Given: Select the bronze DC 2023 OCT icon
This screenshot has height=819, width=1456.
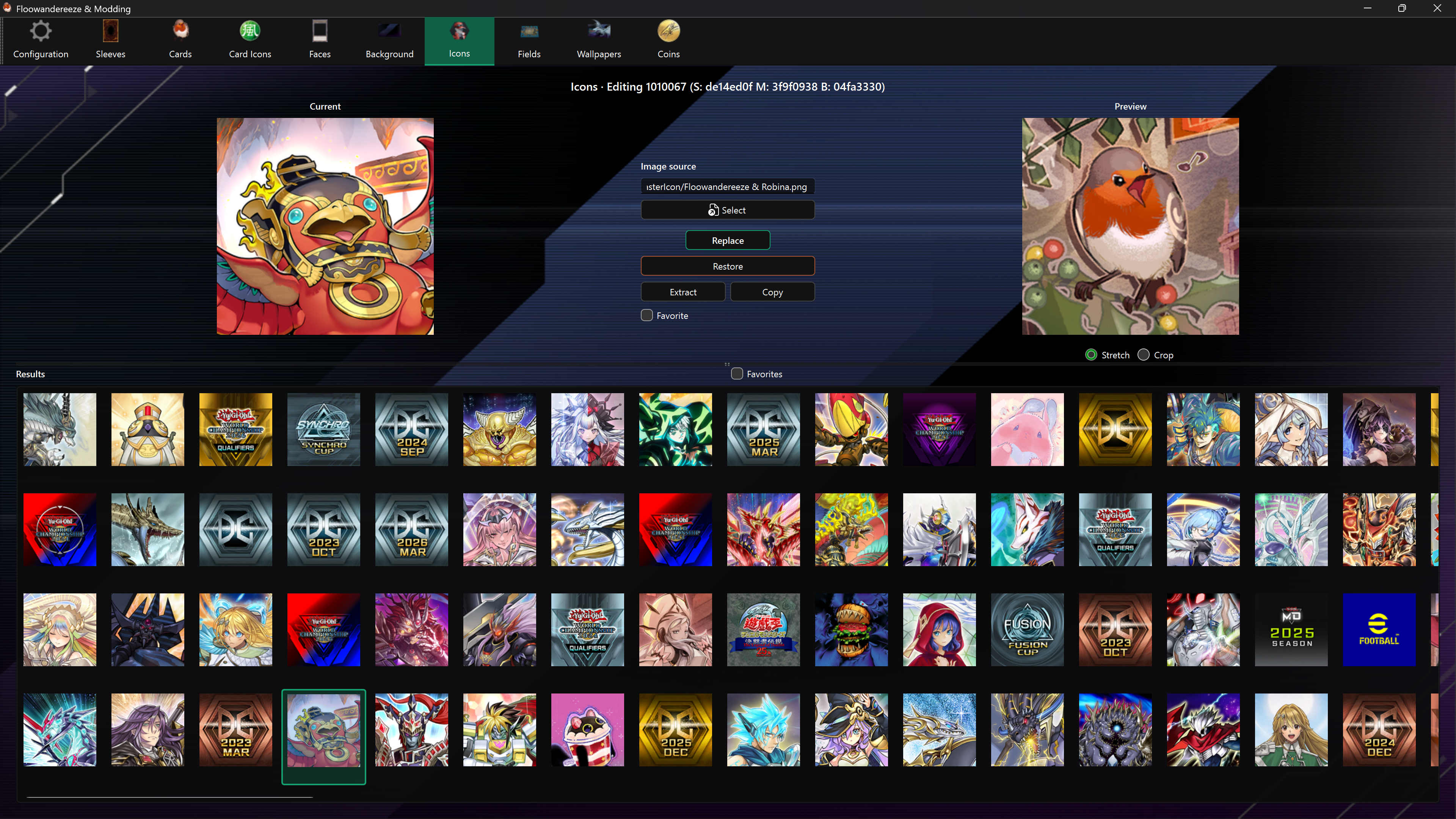Looking at the screenshot, I should (x=1115, y=630).
